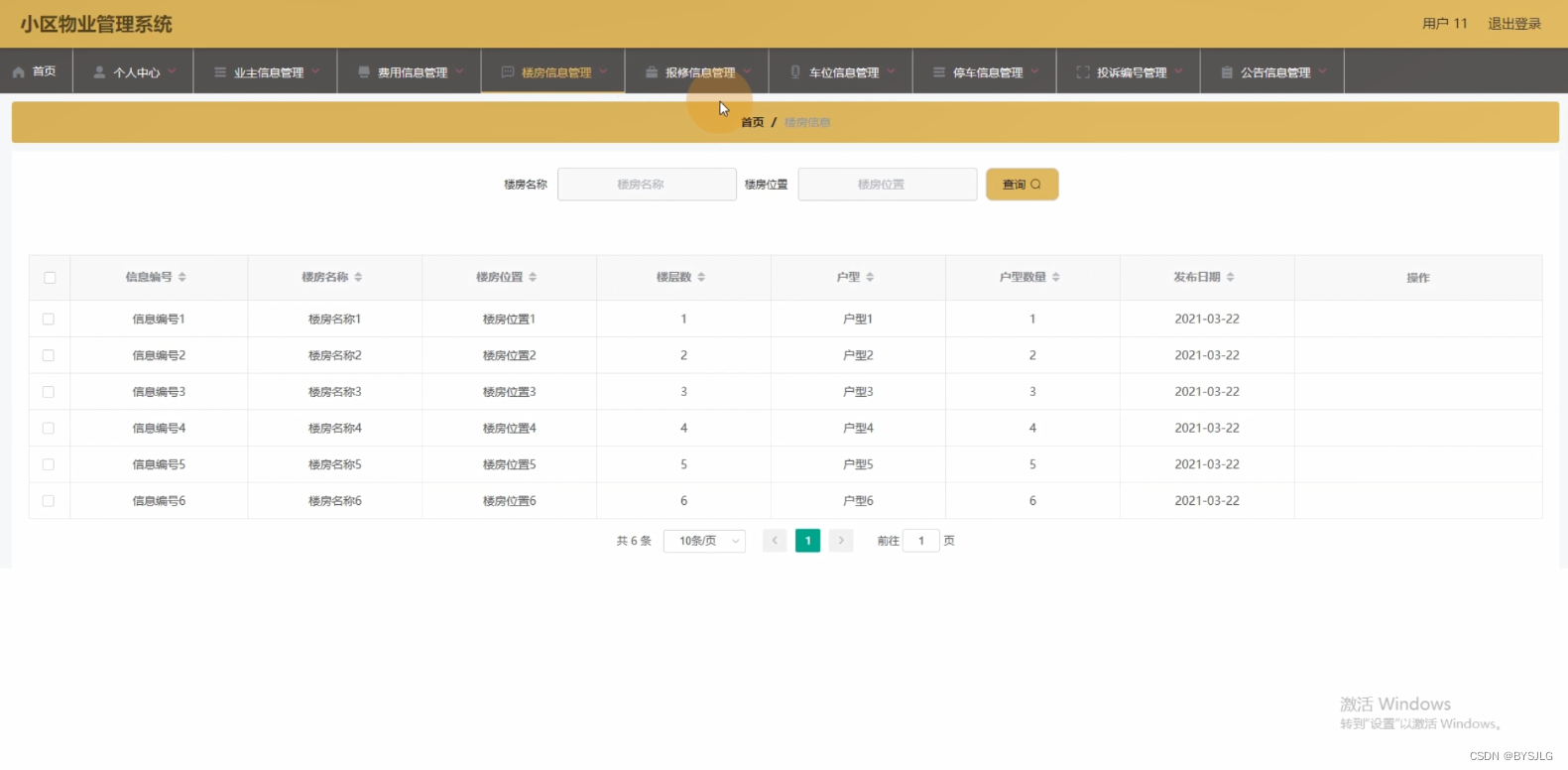Sort table by 户型数量 column arrows

pos(1056,278)
